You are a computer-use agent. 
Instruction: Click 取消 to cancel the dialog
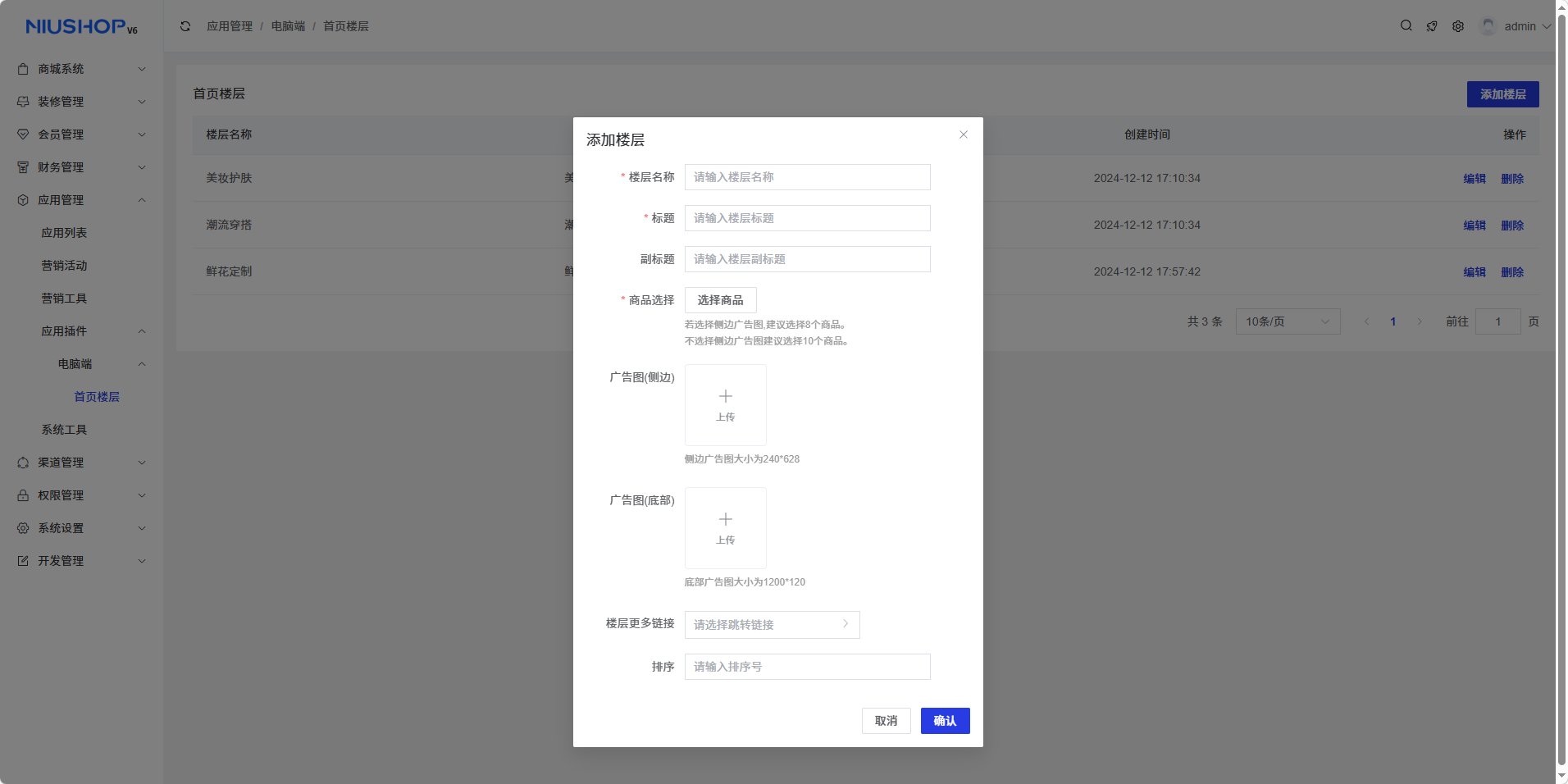pos(887,721)
